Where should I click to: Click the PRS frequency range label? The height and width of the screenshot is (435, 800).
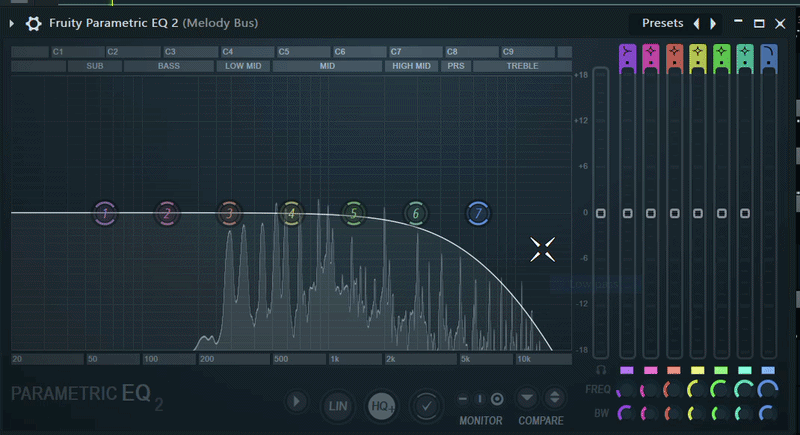[x=456, y=66]
